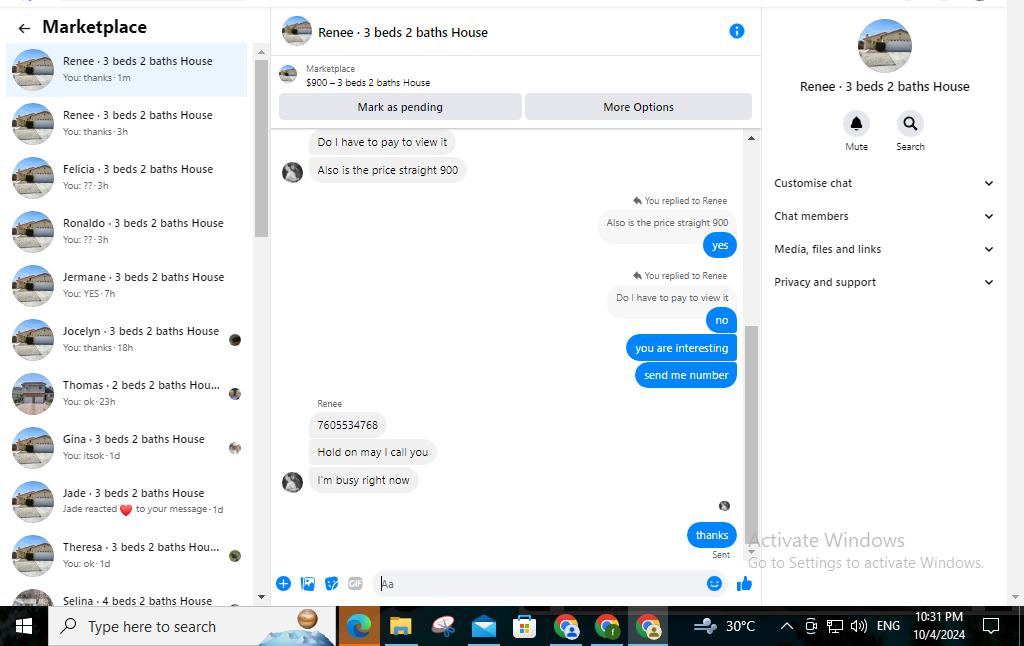Click the chat messages scroll-up arrow
The height and width of the screenshot is (646, 1024).
click(751, 138)
